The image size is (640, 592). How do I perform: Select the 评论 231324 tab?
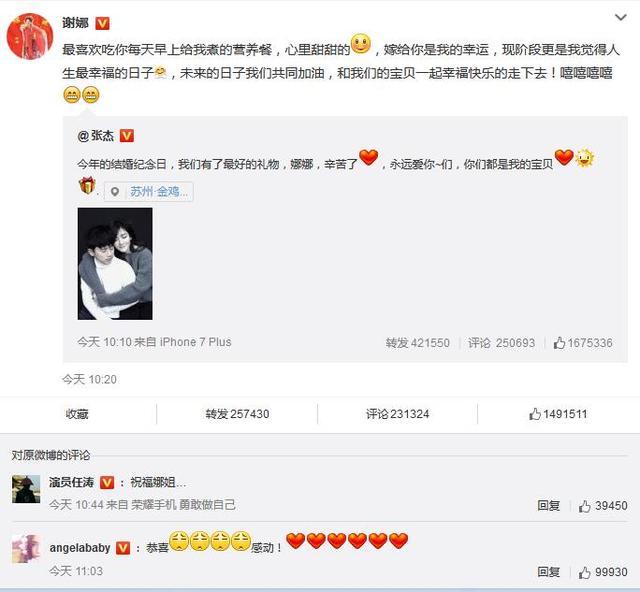click(x=398, y=414)
